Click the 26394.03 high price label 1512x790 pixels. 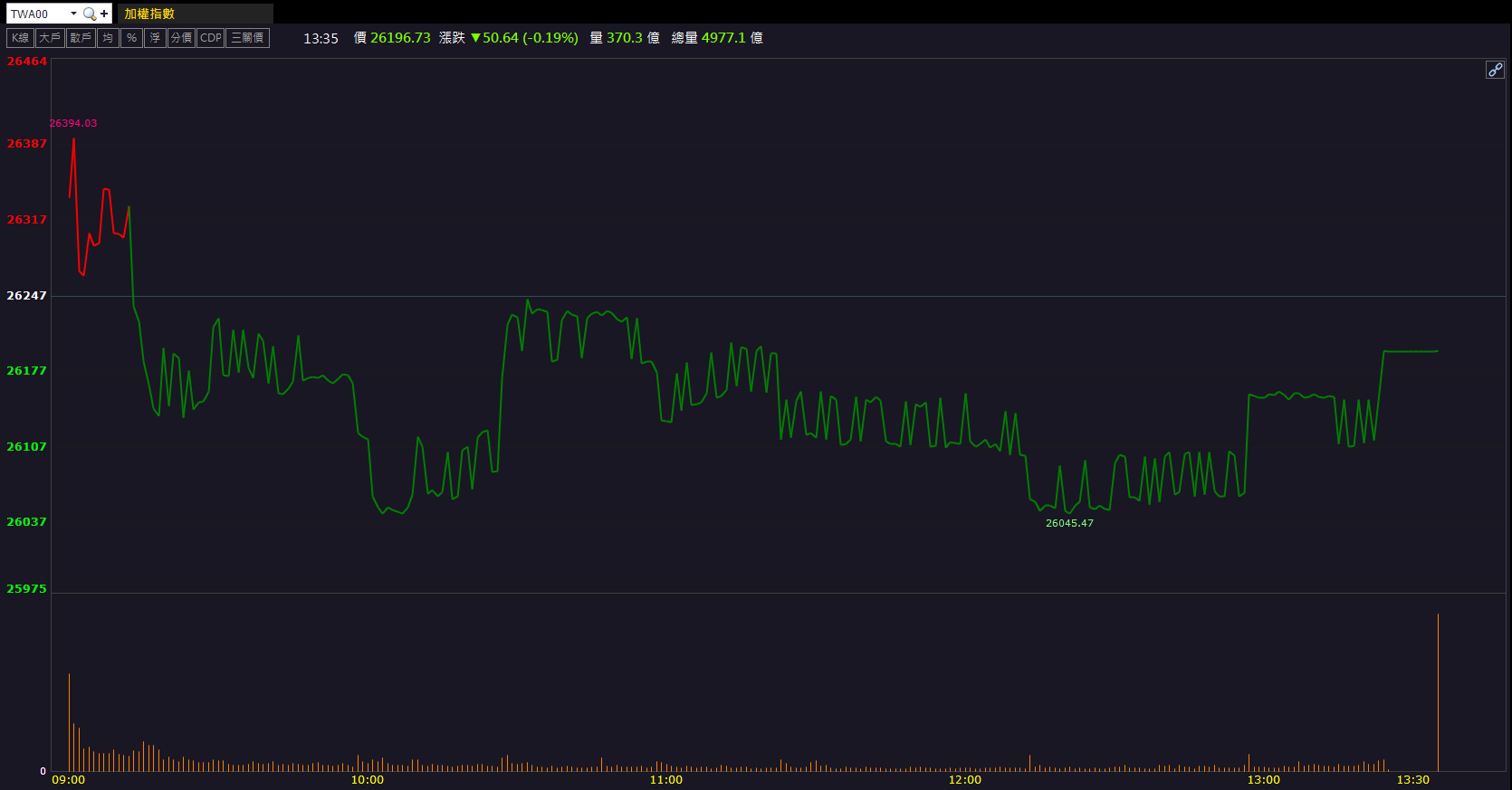pyautogui.click(x=72, y=123)
